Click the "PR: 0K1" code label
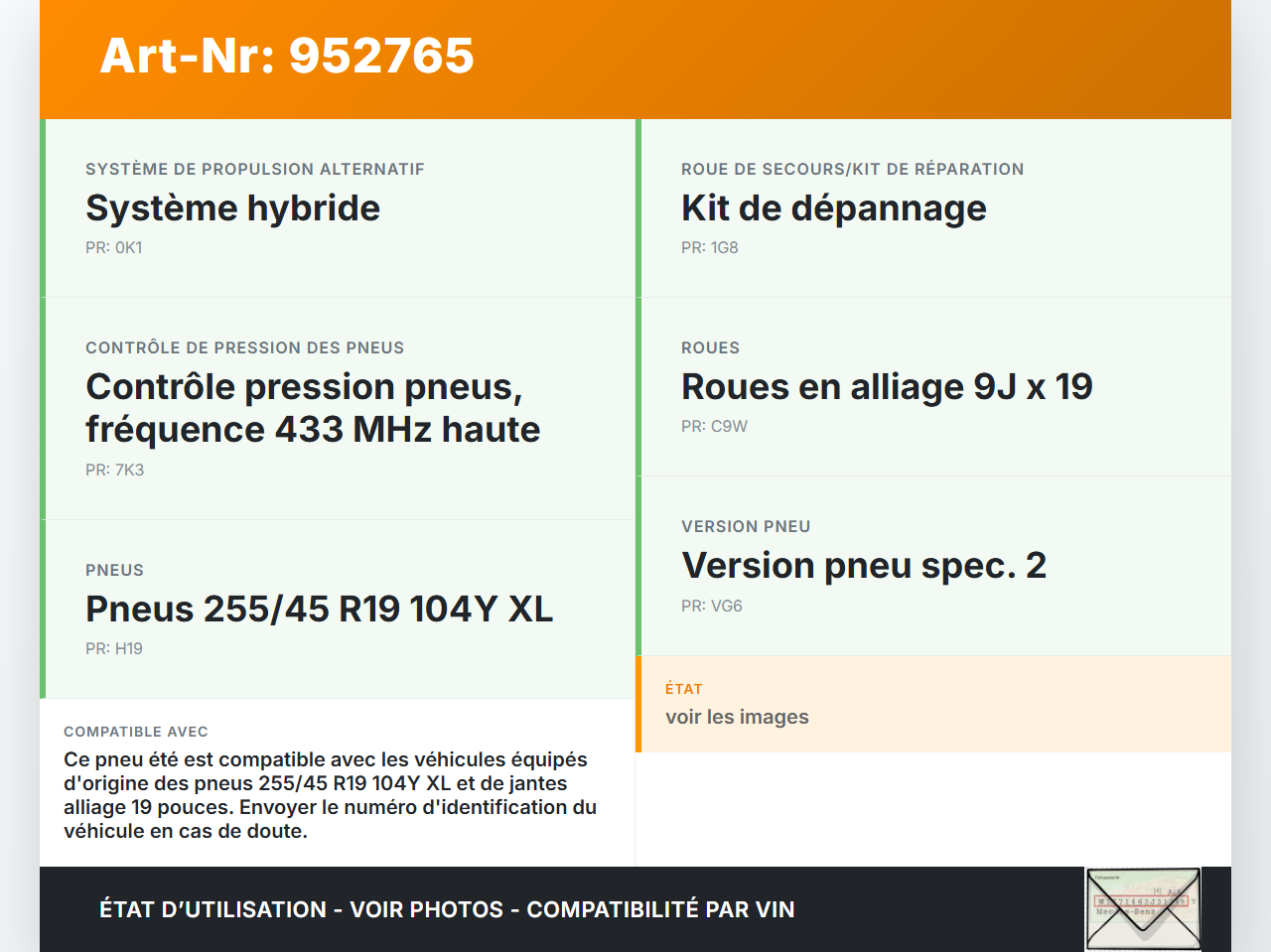The height and width of the screenshot is (952, 1271). point(113,247)
